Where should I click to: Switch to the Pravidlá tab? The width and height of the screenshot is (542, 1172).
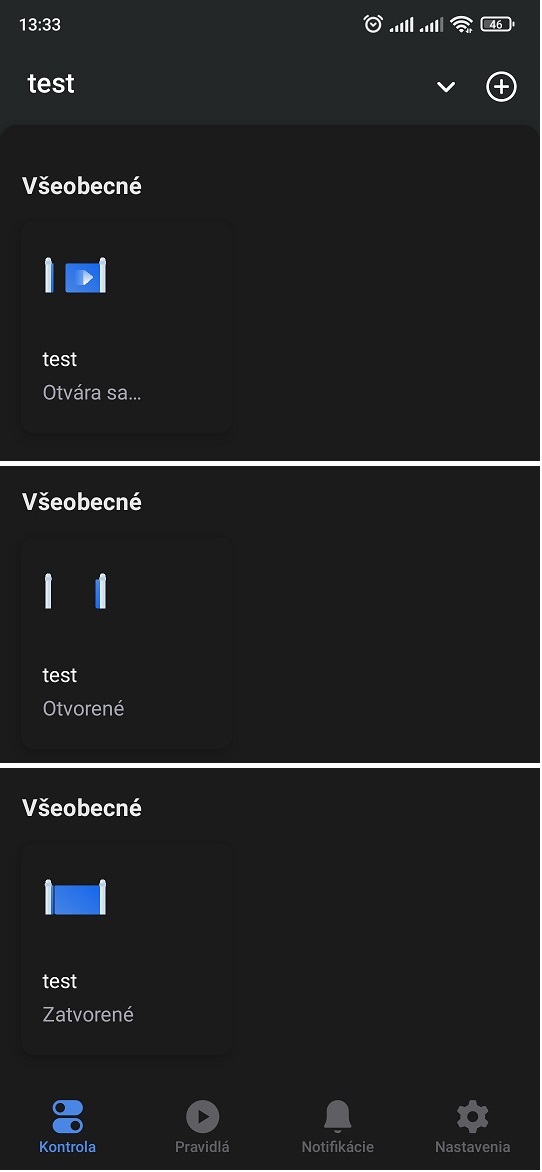coord(202,1126)
